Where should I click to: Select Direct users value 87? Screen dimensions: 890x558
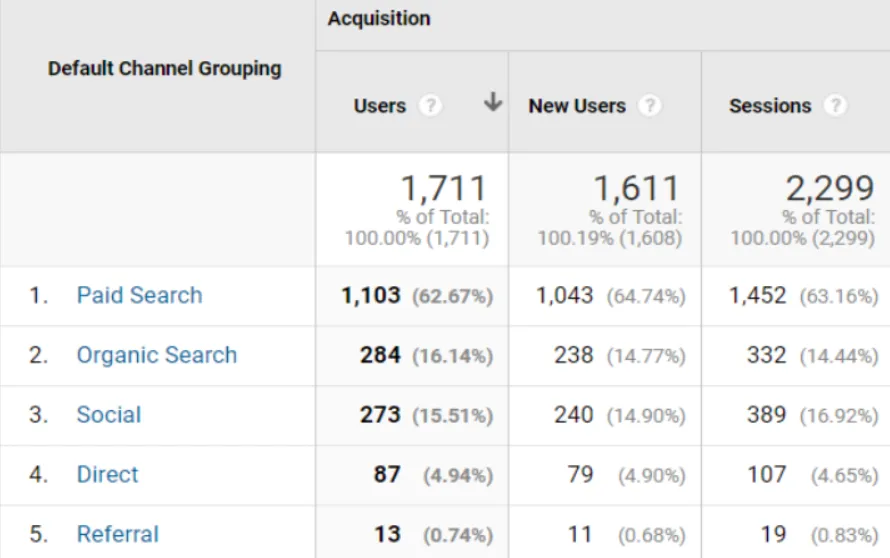click(387, 474)
